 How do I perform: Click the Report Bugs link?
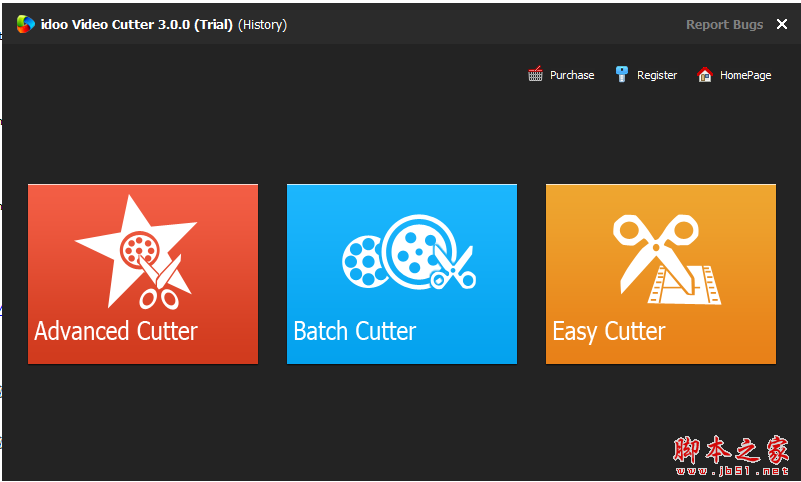pos(724,25)
